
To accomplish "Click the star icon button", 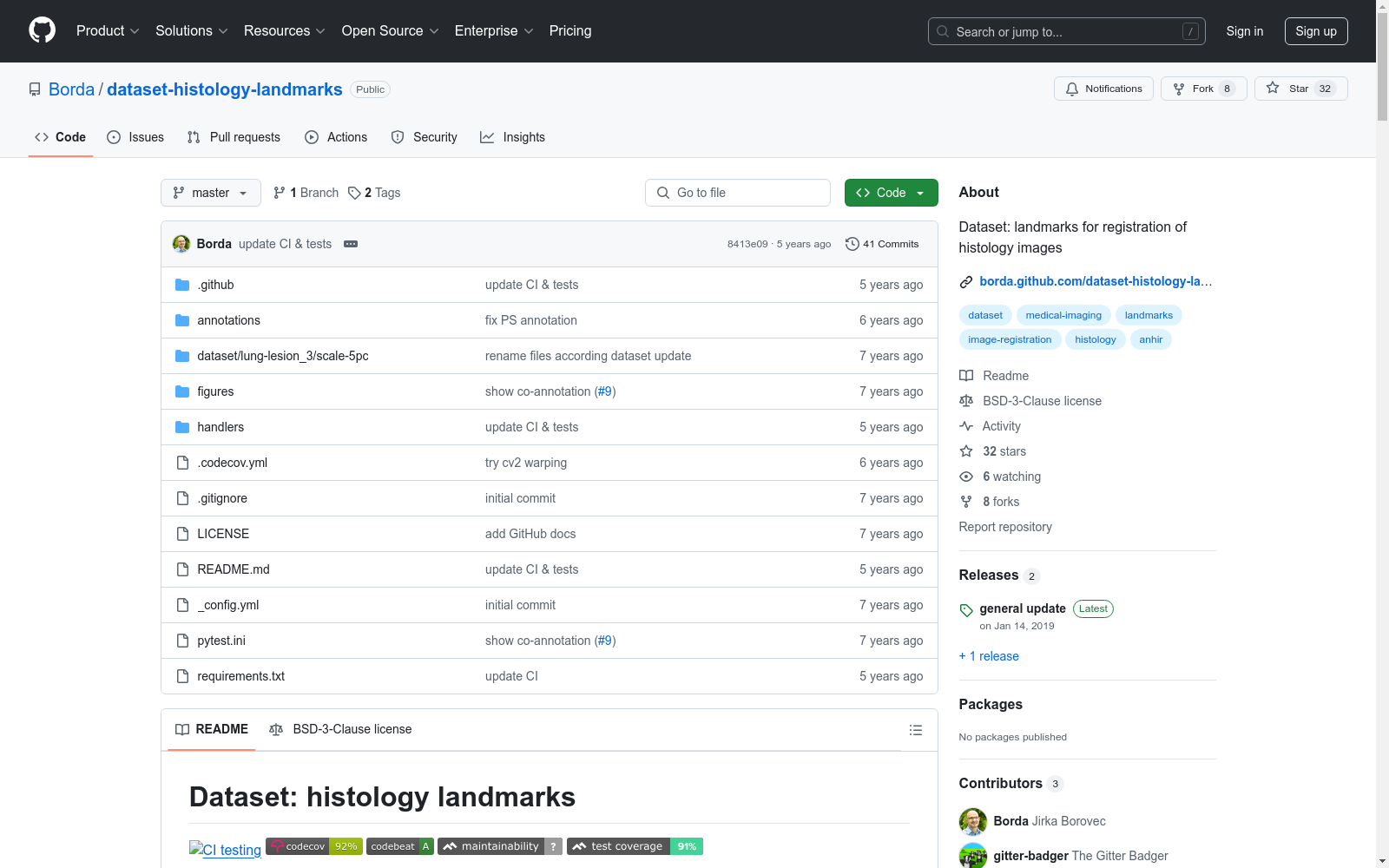I will [x=1273, y=89].
